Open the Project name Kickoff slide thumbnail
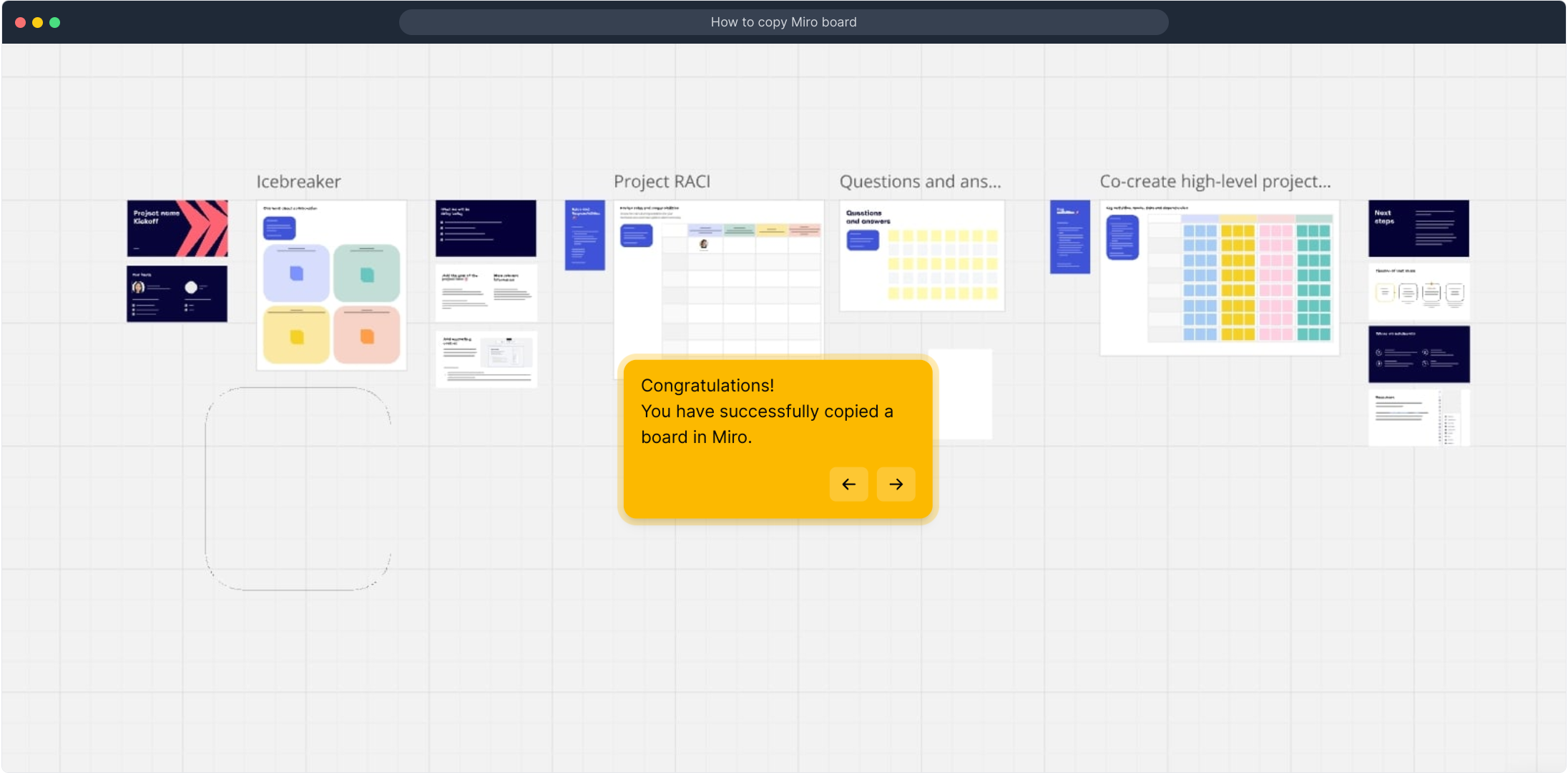 [177, 228]
